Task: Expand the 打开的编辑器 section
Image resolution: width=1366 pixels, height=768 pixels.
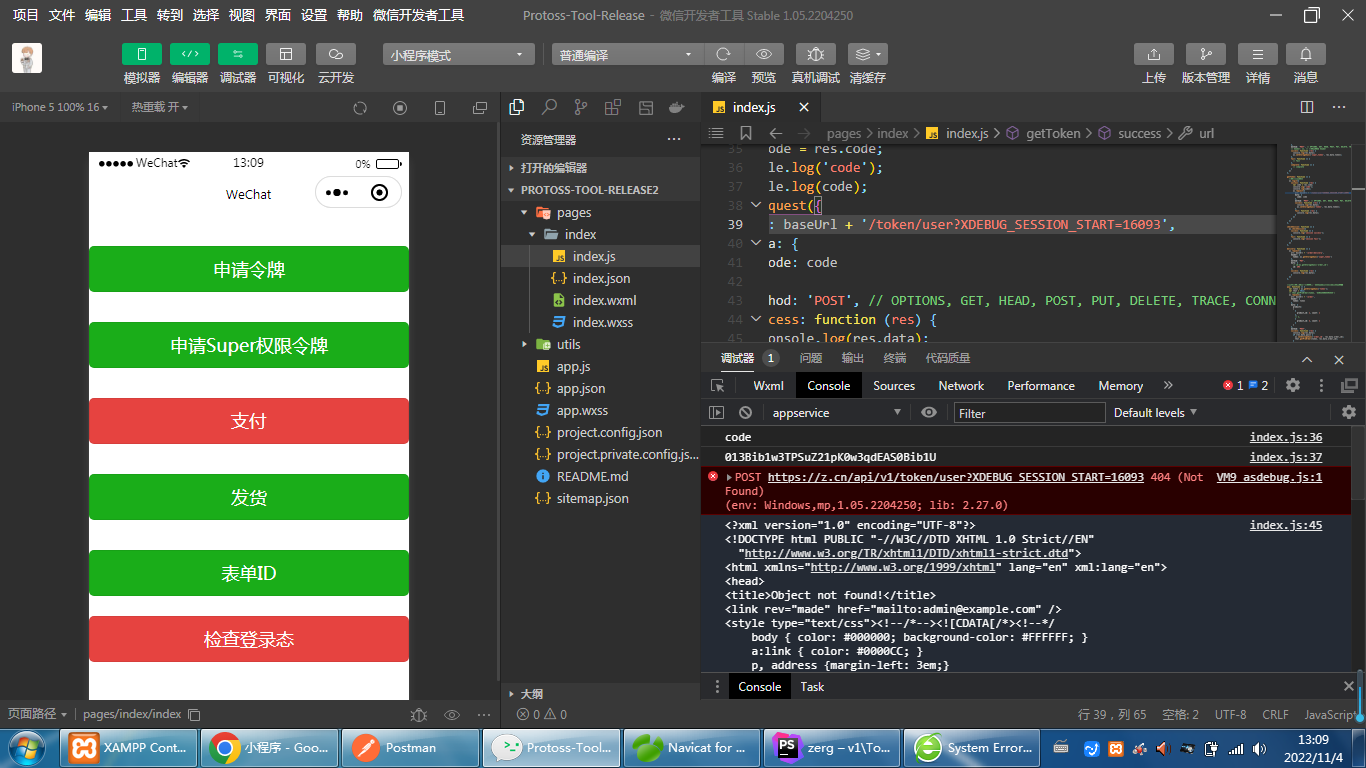Action: [600, 168]
